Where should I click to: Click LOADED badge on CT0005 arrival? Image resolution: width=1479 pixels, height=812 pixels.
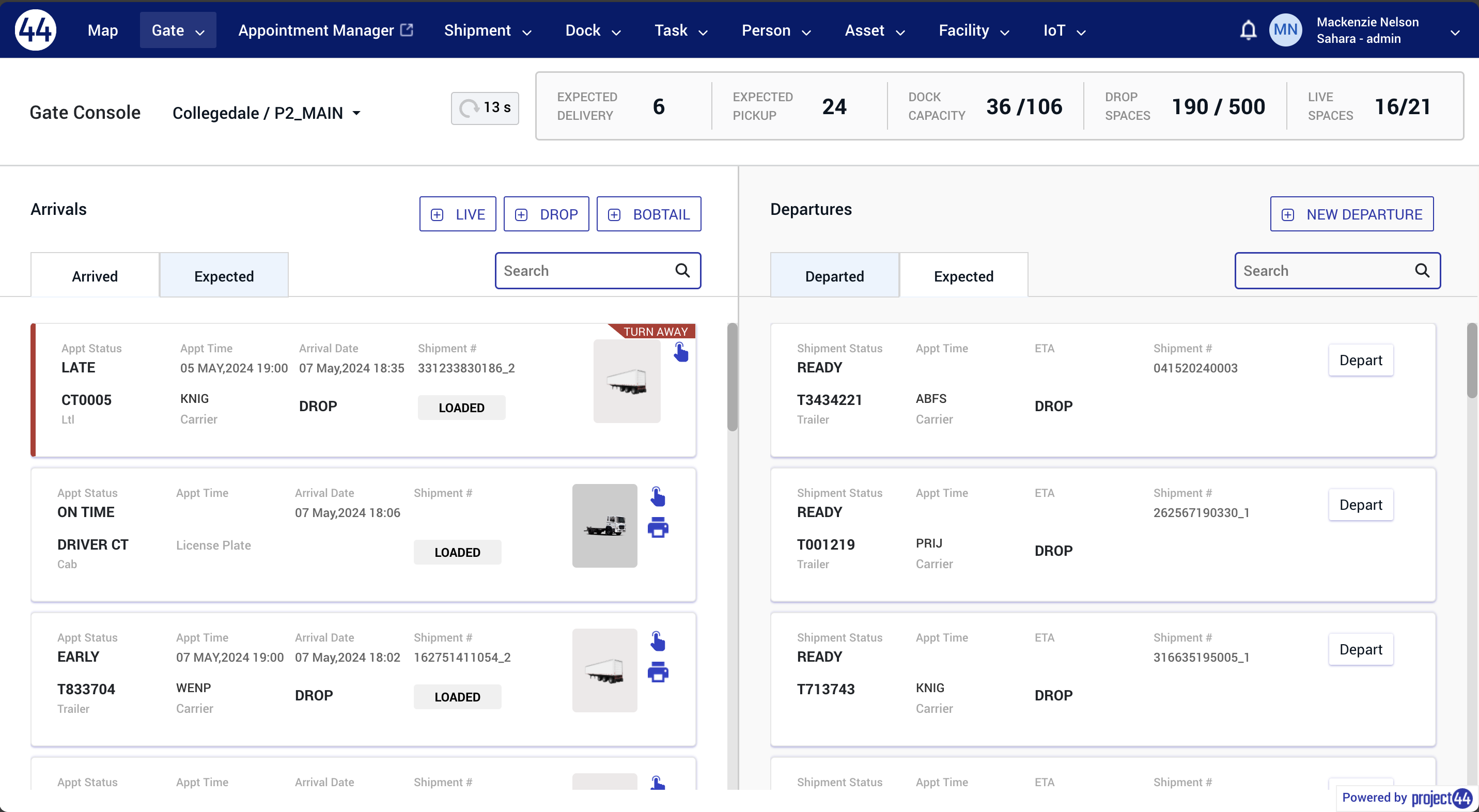pyautogui.click(x=462, y=408)
